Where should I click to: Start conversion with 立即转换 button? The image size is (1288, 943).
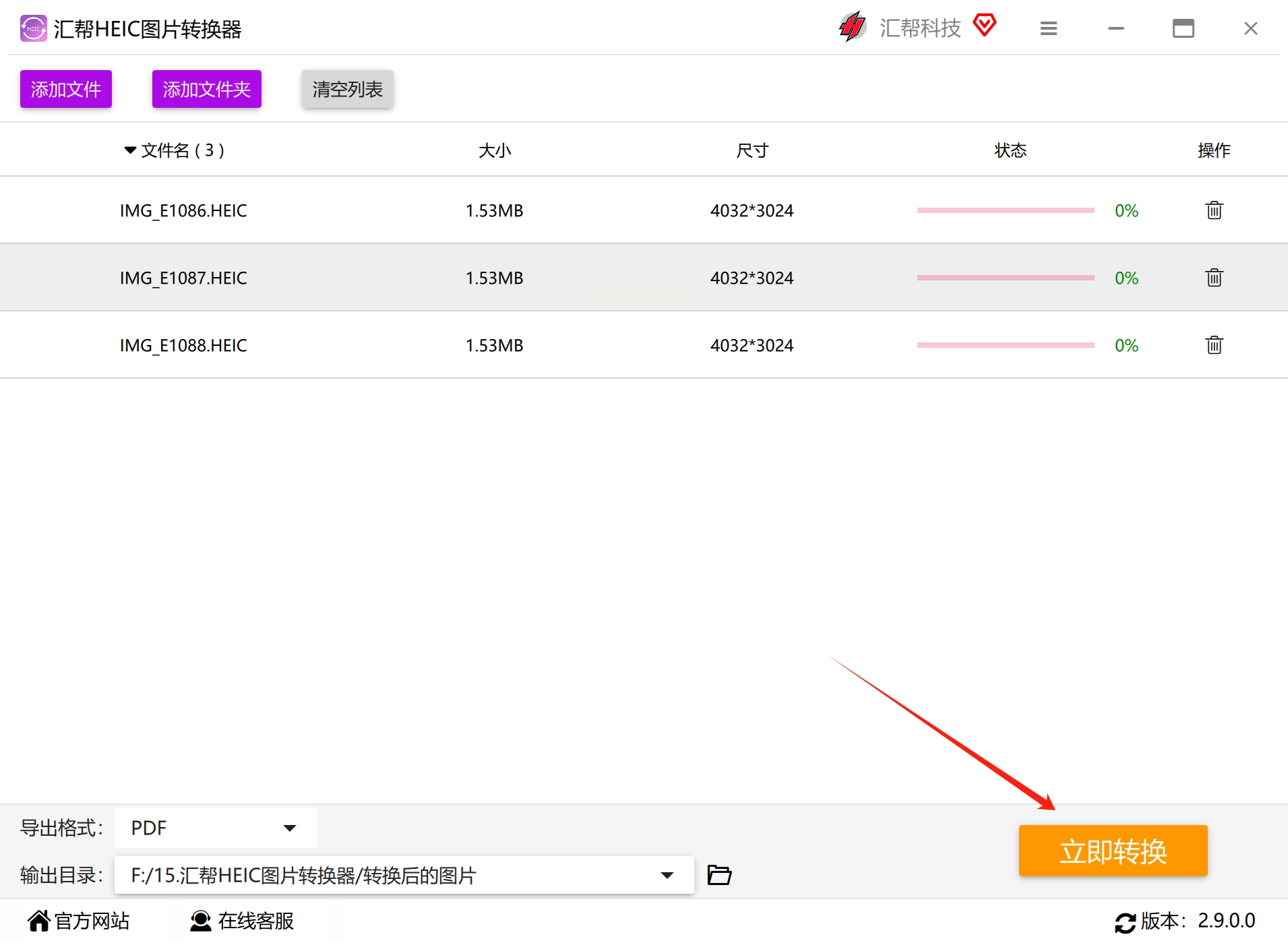point(1113,851)
